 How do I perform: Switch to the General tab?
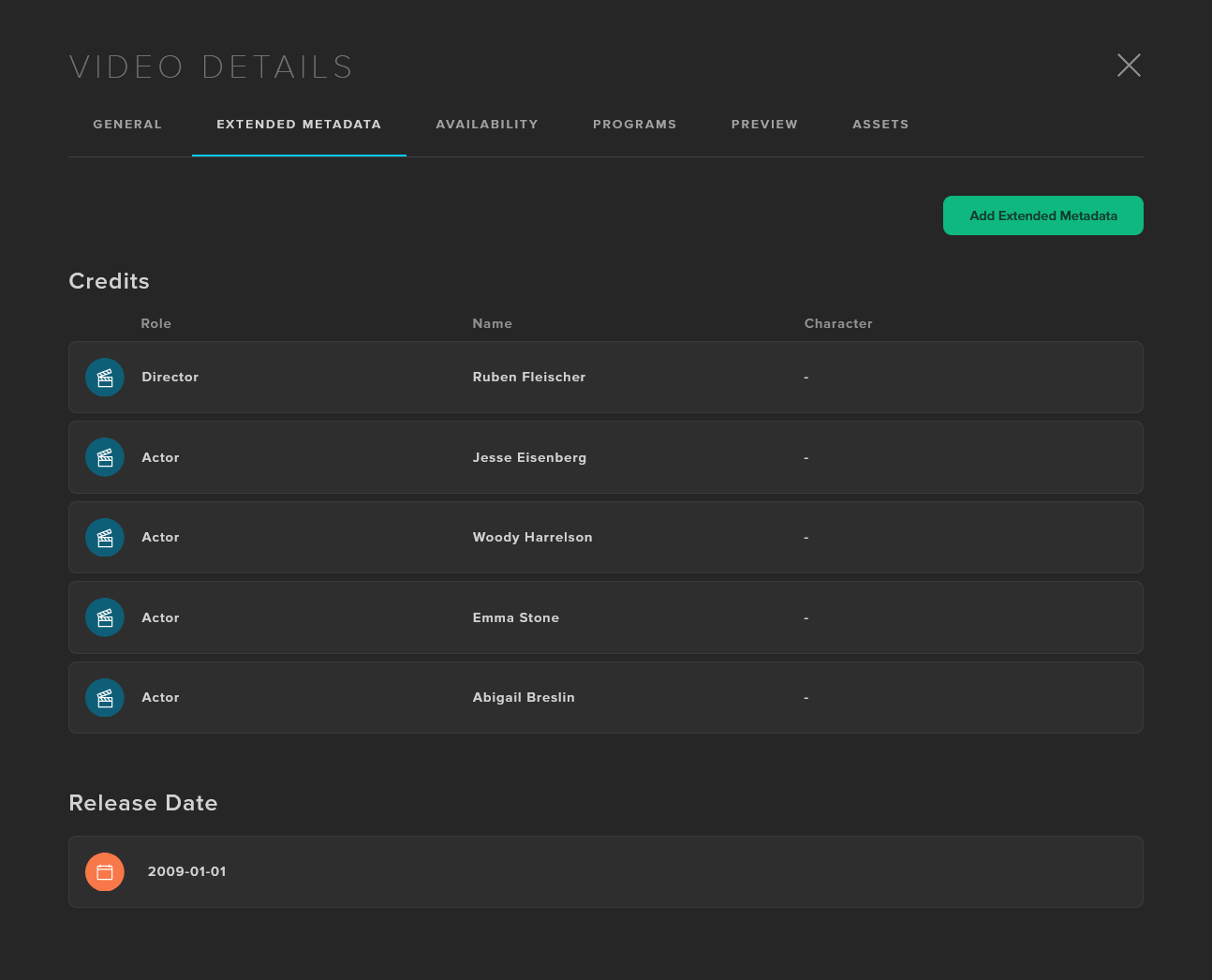pyautogui.click(x=127, y=125)
